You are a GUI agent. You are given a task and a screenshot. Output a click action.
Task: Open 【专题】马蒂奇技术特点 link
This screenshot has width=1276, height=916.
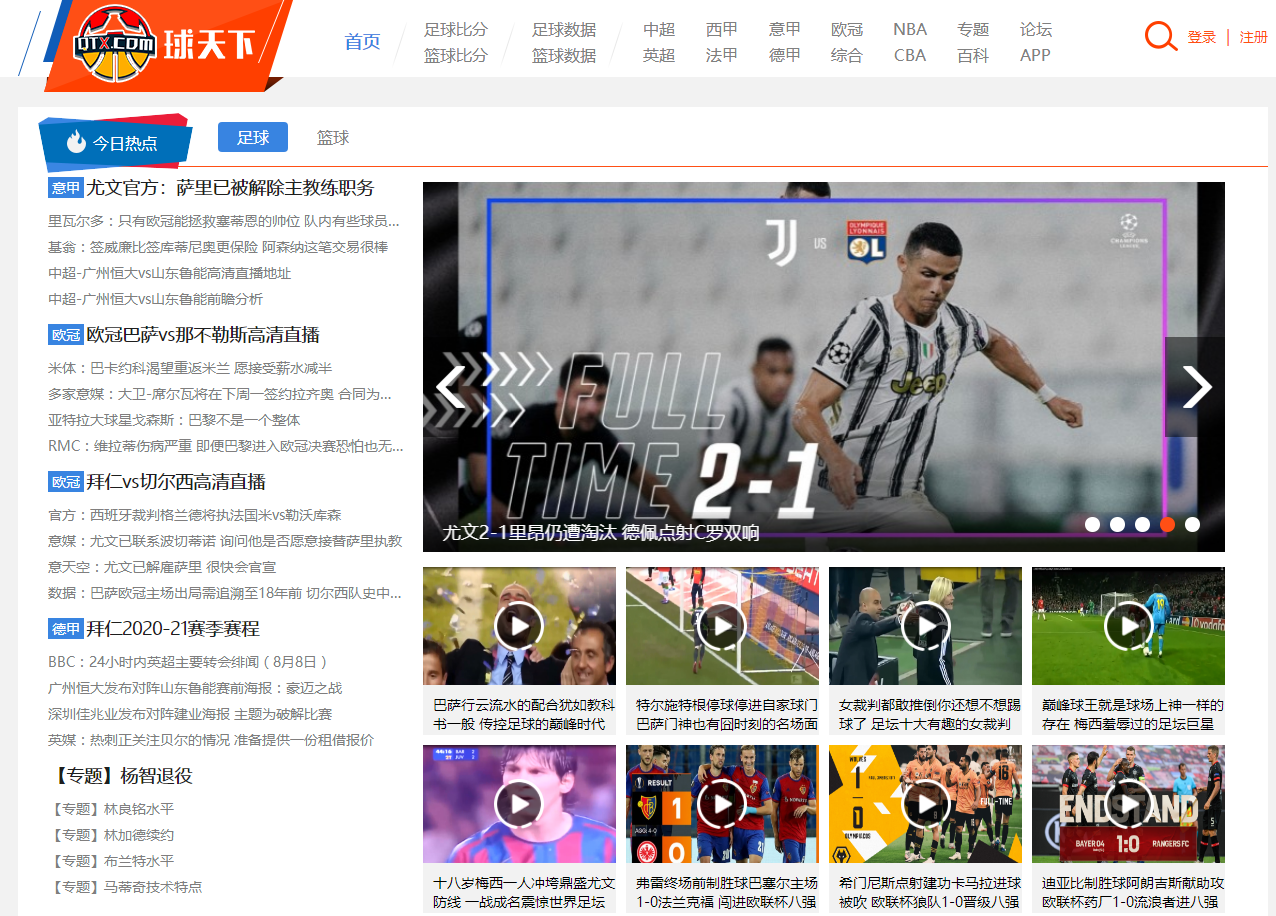click(x=125, y=887)
